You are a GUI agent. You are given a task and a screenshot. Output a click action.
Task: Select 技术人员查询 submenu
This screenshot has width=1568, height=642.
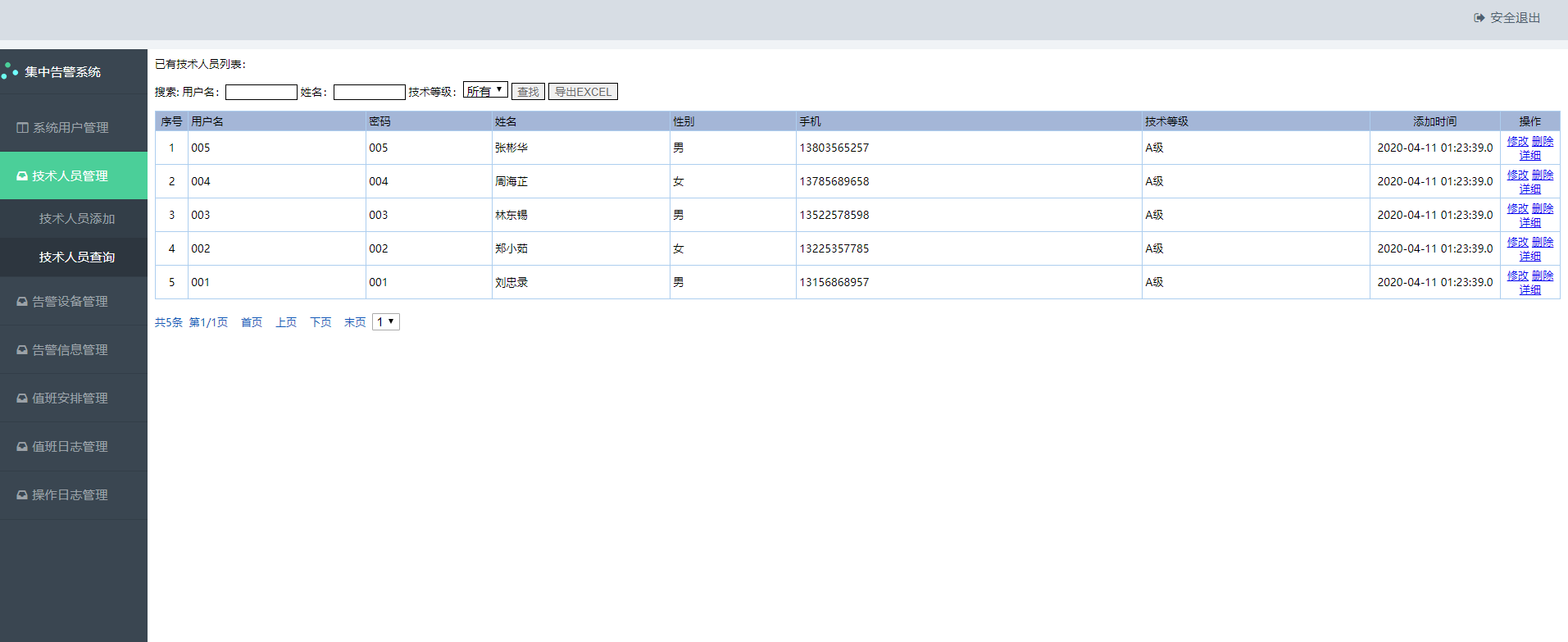point(77,257)
